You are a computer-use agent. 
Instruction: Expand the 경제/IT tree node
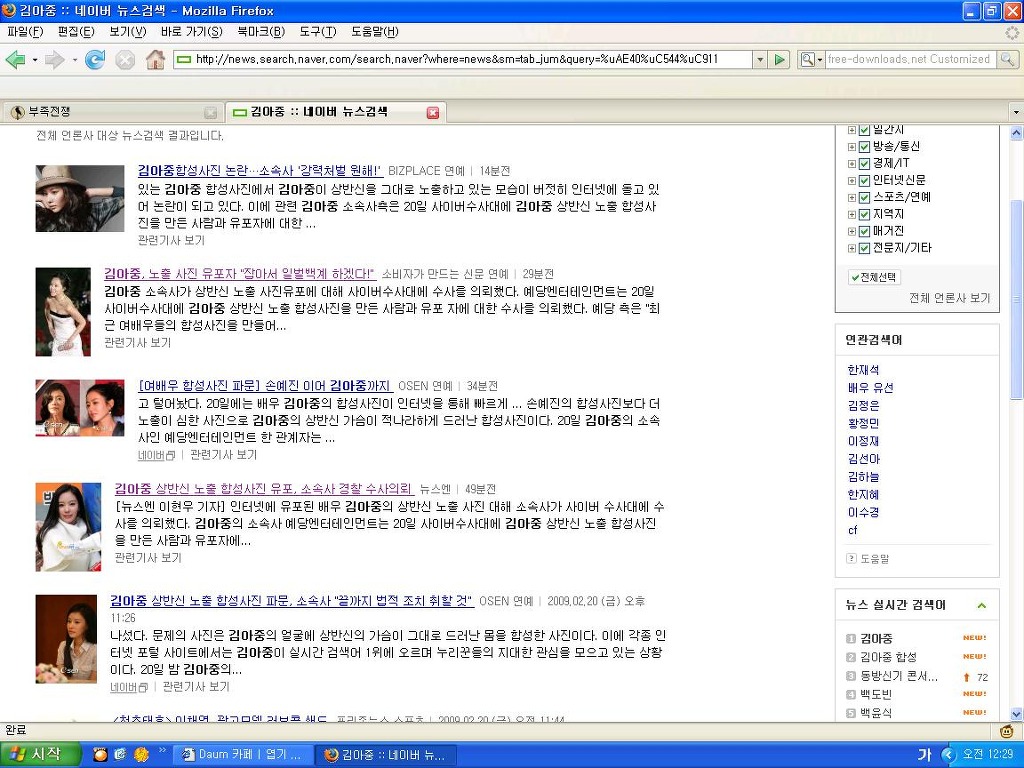coord(852,164)
